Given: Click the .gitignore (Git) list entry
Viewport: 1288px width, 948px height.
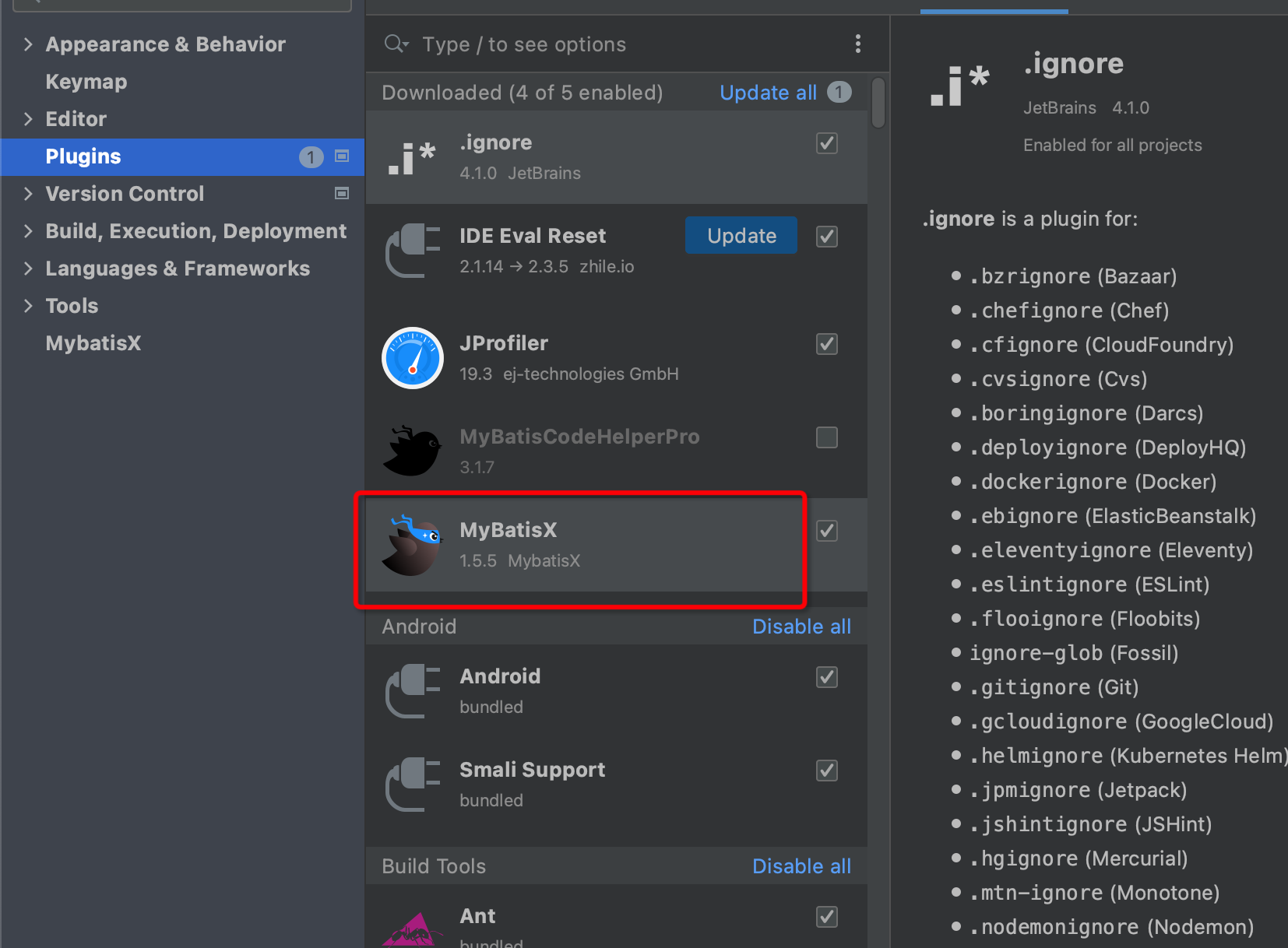Looking at the screenshot, I should (x=1054, y=687).
